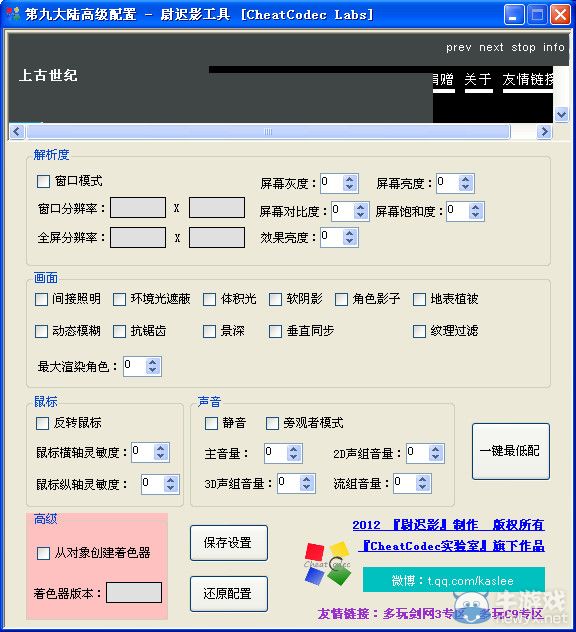The height and width of the screenshot is (632, 576).
Task: Click the 窗口分辨率 height input field
Action: point(217,208)
